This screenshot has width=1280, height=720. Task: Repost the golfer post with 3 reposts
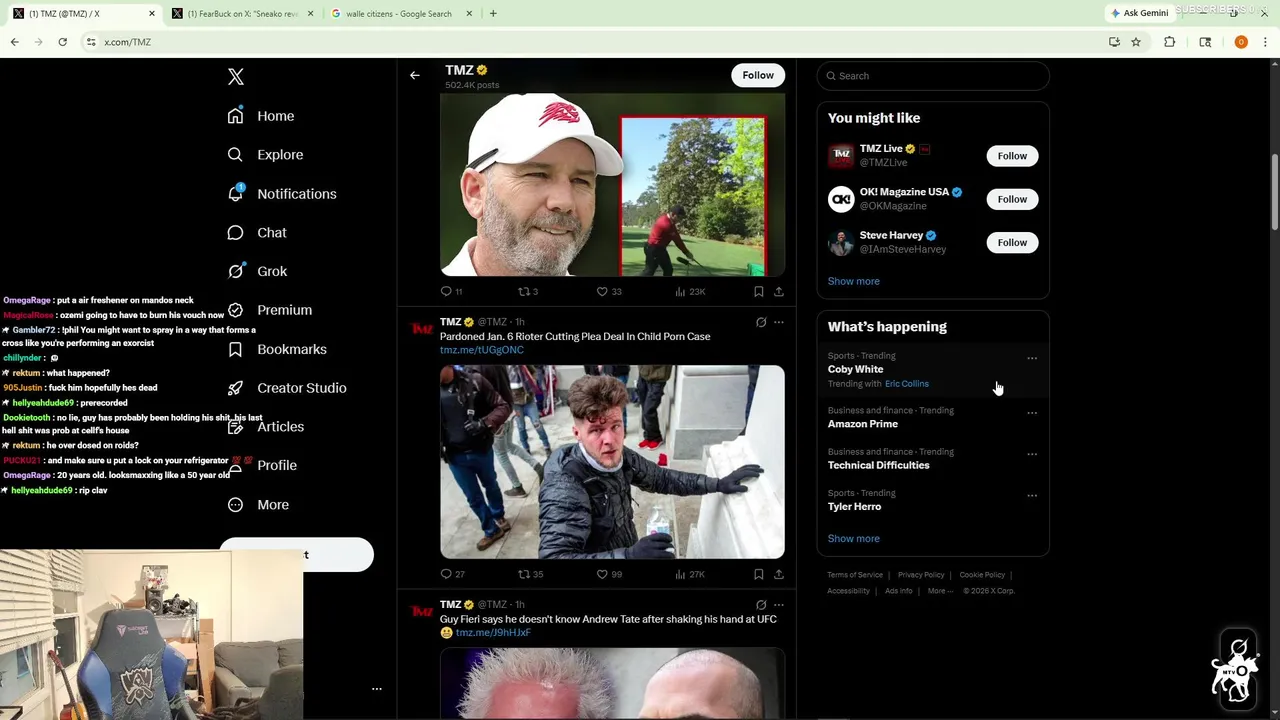pyautogui.click(x=528, y=291)
